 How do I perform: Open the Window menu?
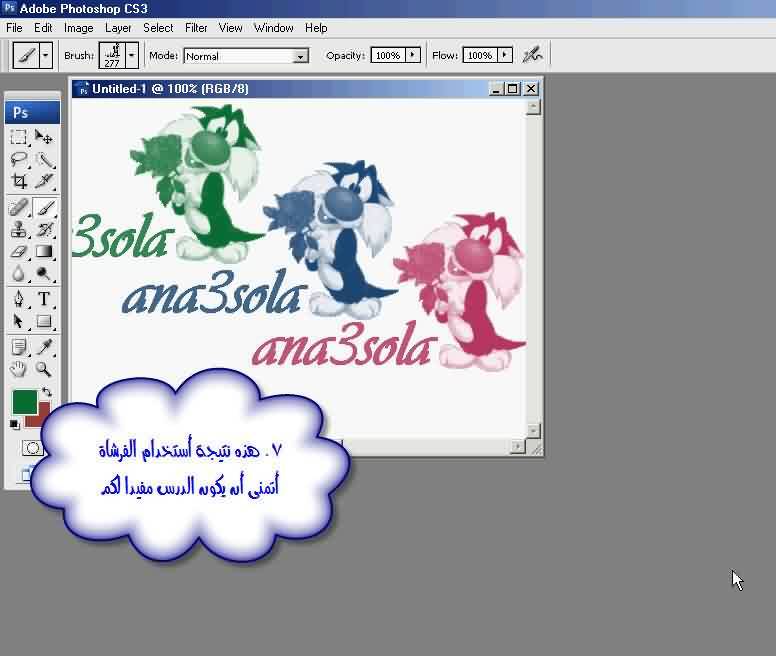click(274, 28)
